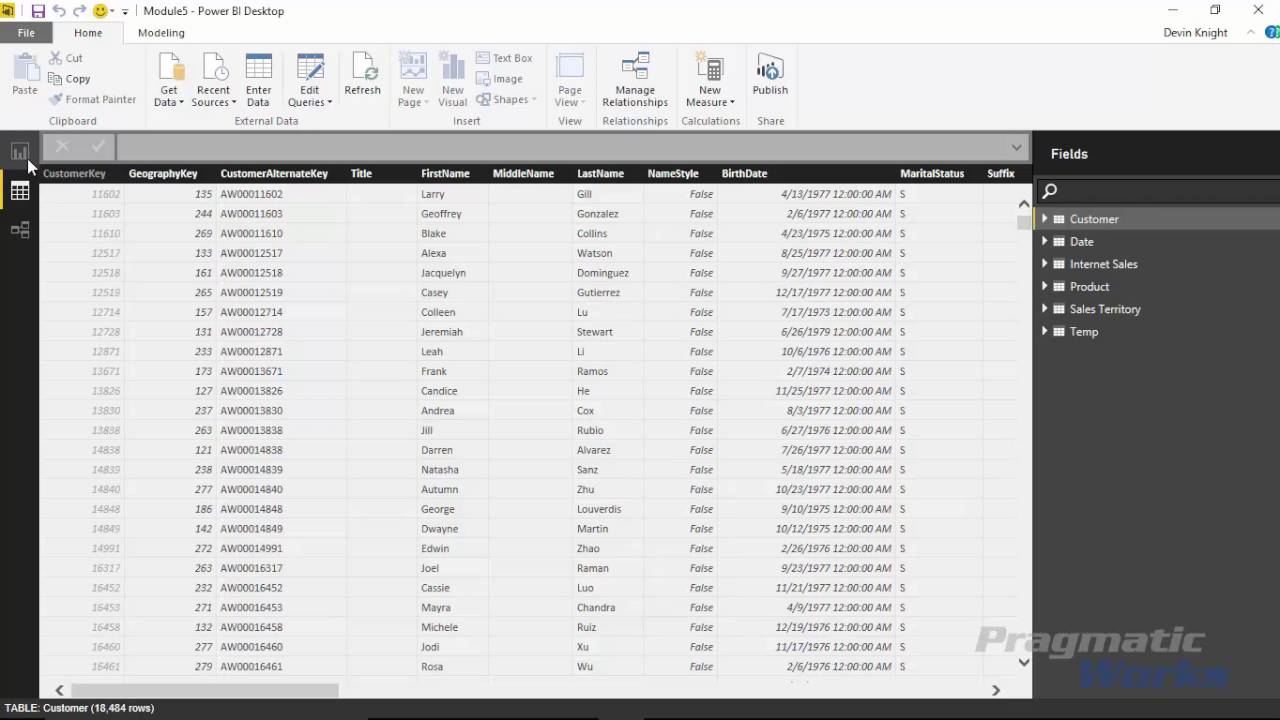1280x720 pixels.
Task: Select the Home ribbon tab
Action: click(x=88, y=33)
